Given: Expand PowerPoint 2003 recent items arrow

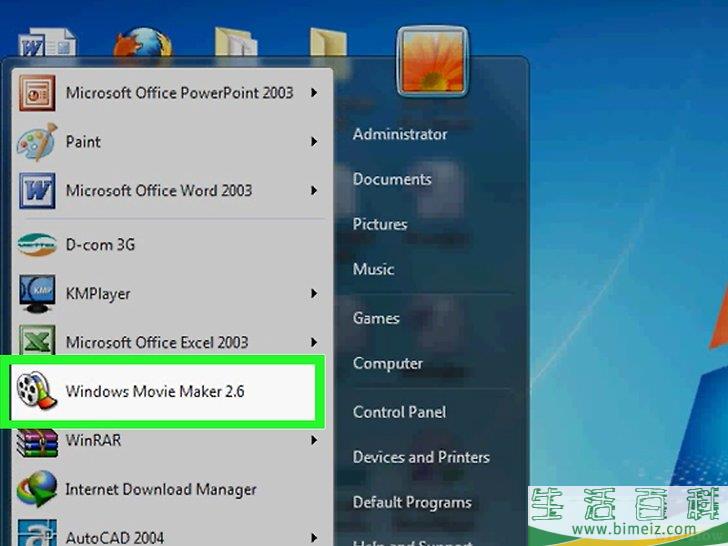Looking at the screenshot, I should coord(314,93).
